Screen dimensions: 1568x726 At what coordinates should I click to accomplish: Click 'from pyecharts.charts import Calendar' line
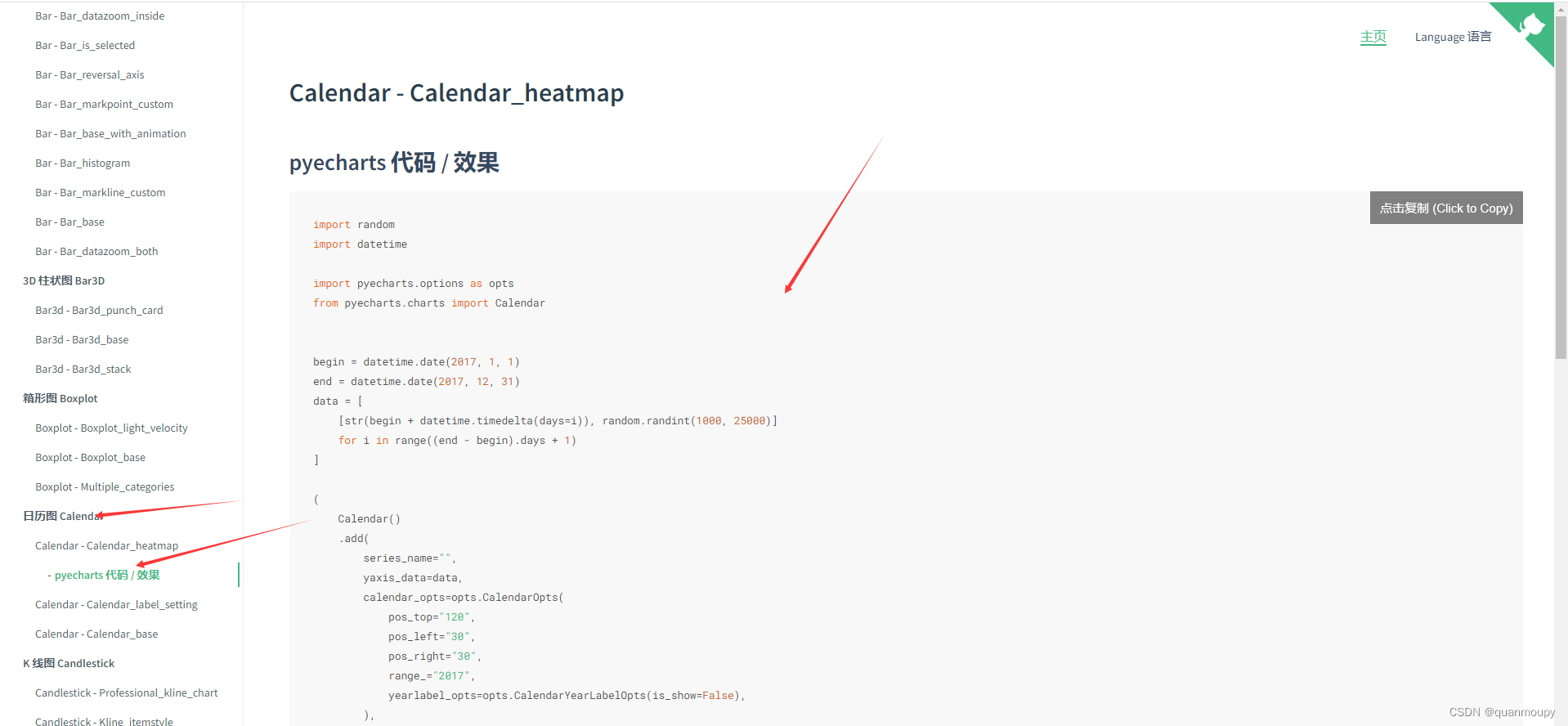click(429, 302)
